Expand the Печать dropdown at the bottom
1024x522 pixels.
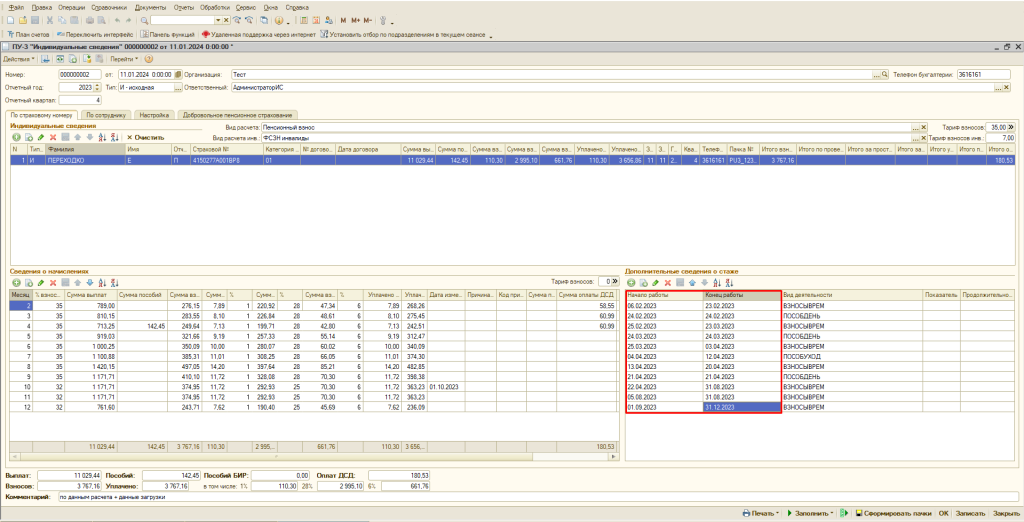click(761, 513)
